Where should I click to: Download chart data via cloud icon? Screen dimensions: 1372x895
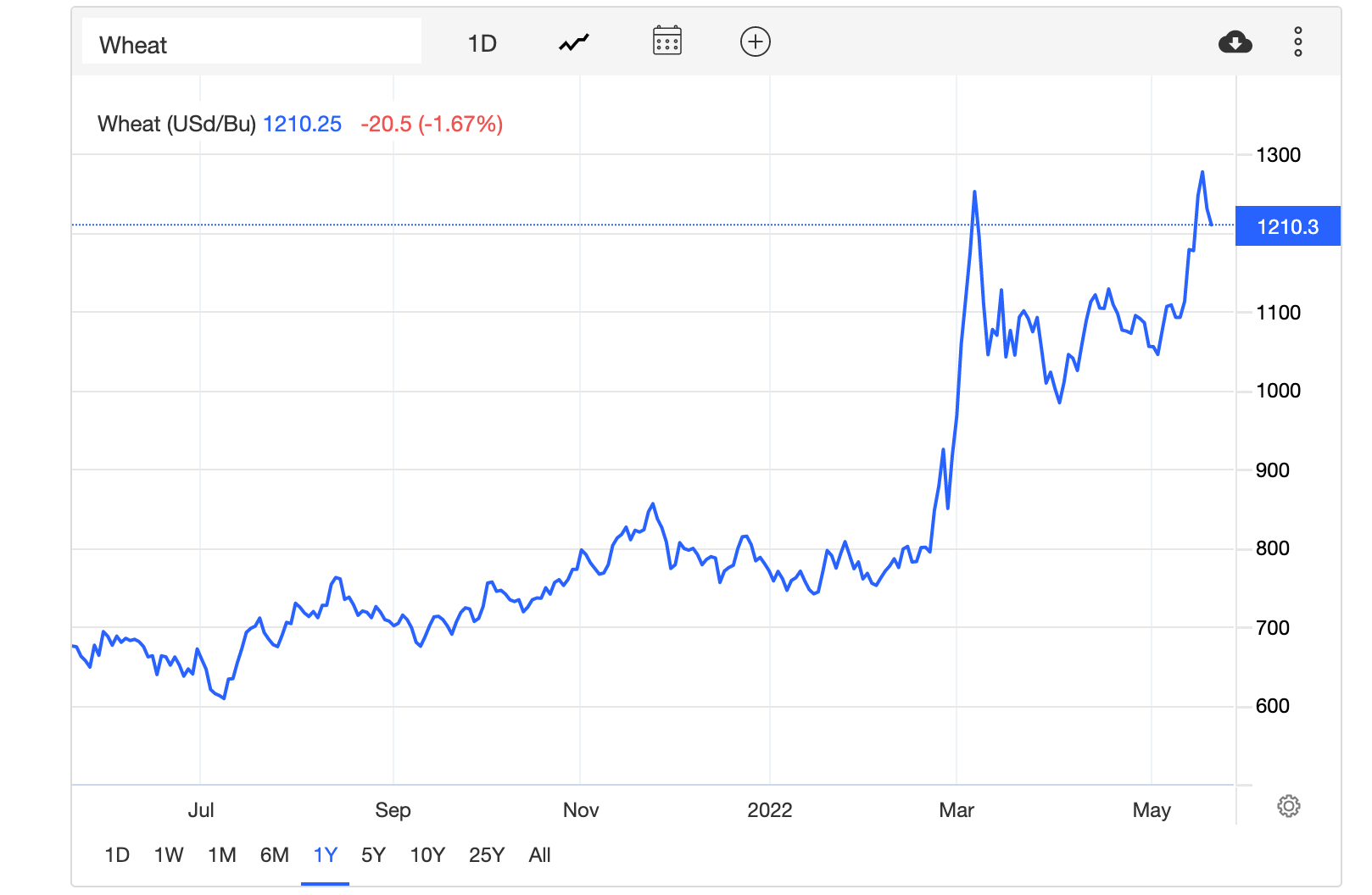point(1235,42)
